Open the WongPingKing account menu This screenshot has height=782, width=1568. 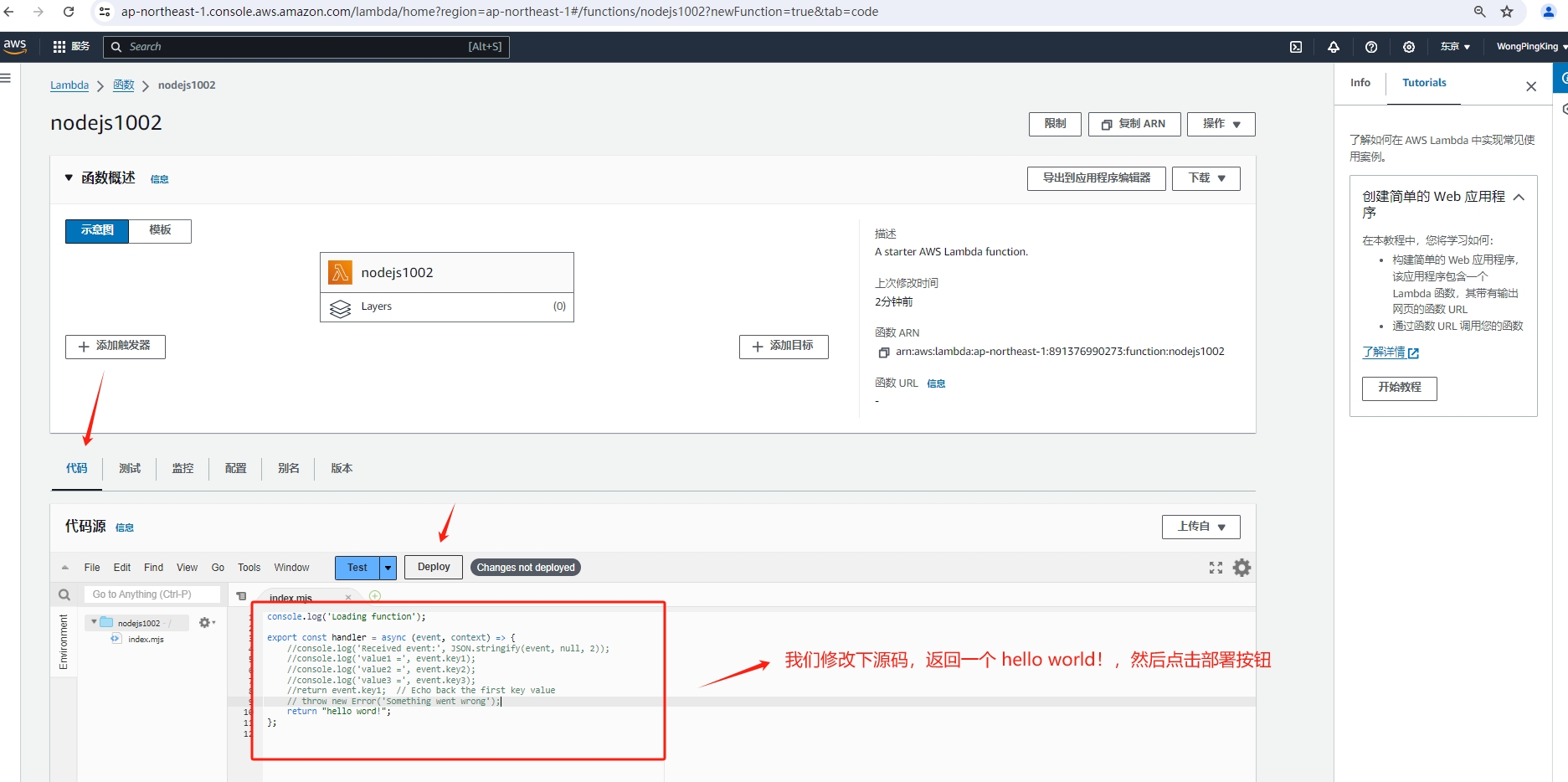(x=1531, y=47)
